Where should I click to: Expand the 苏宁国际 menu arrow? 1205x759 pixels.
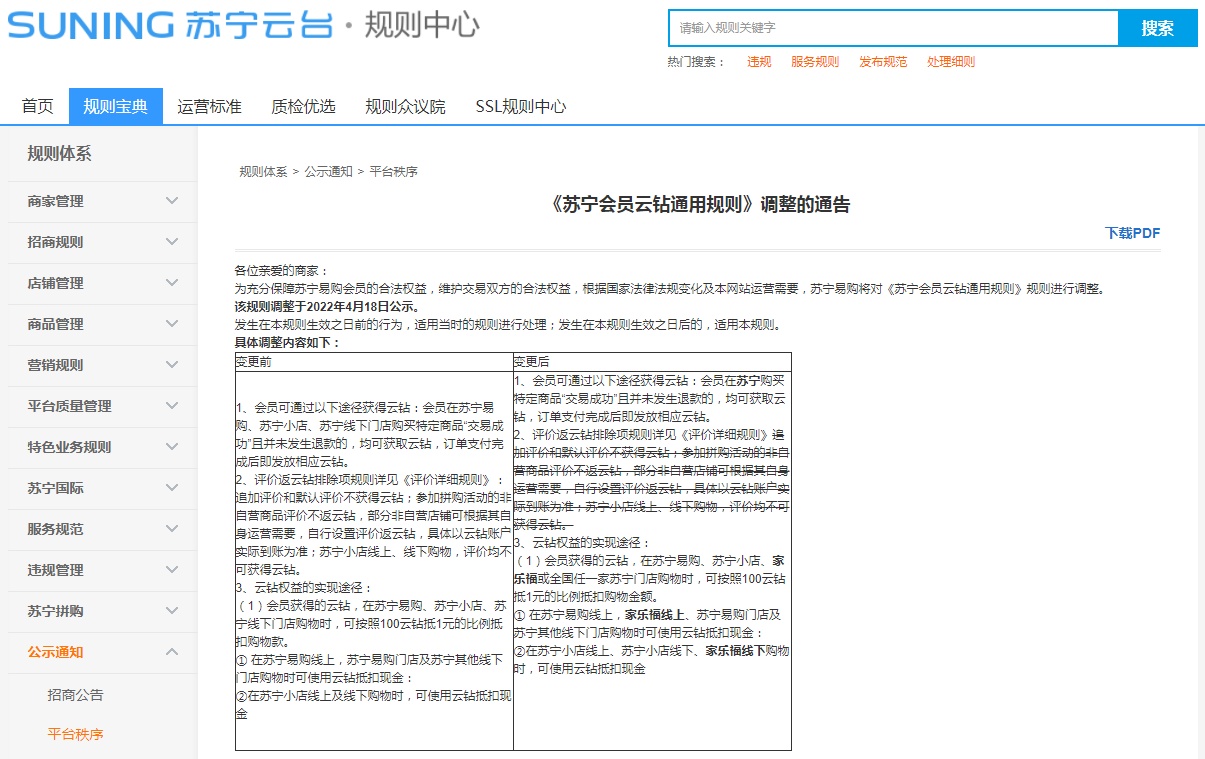(x=172, y=488)
